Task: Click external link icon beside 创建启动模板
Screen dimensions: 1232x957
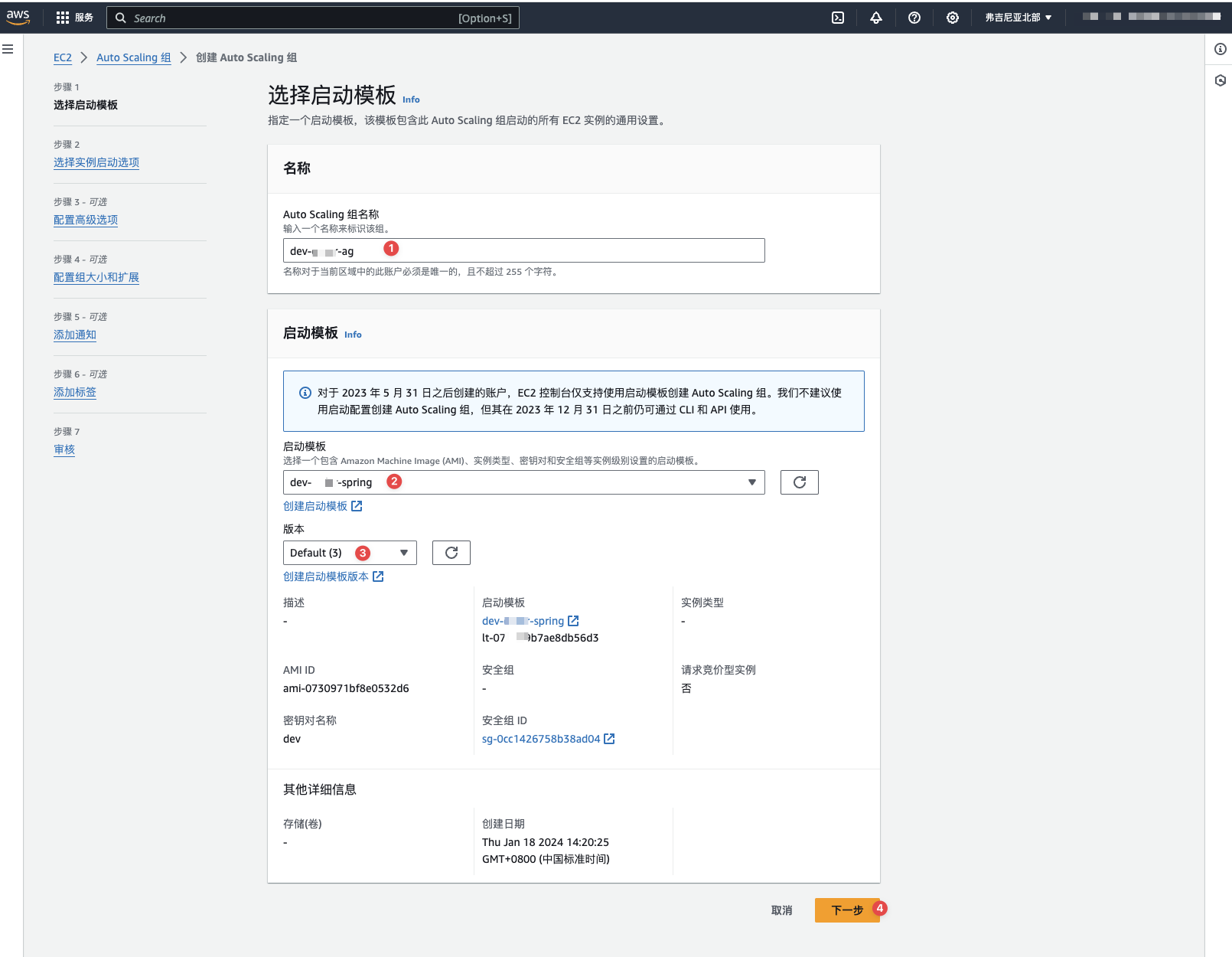Action: click(357, 506)
